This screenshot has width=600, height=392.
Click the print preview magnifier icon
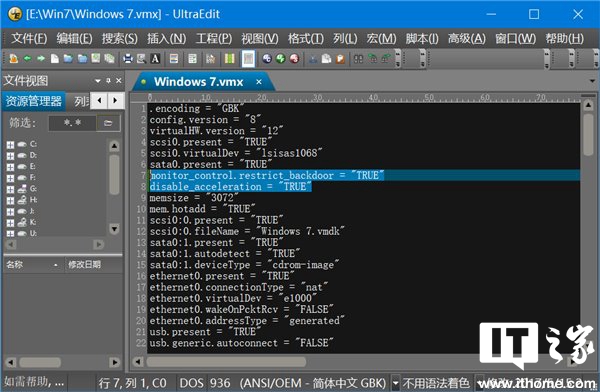[x=141, y=59]
